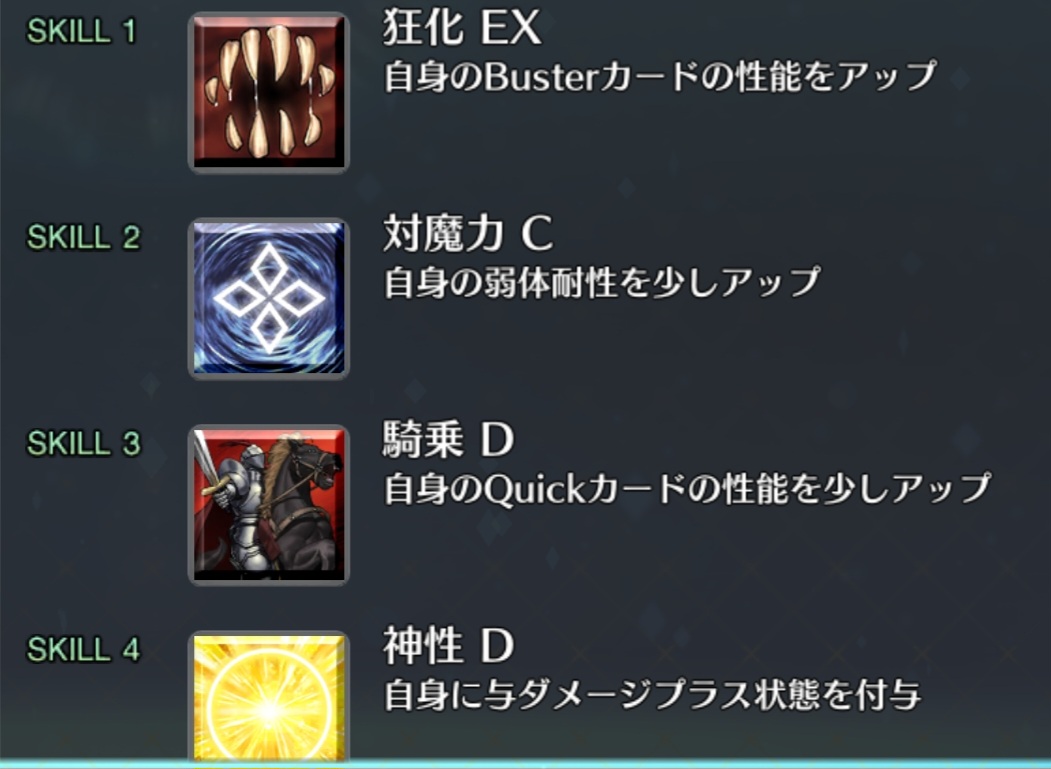Open the Busterカード performance-up description text

pos(660,76)
